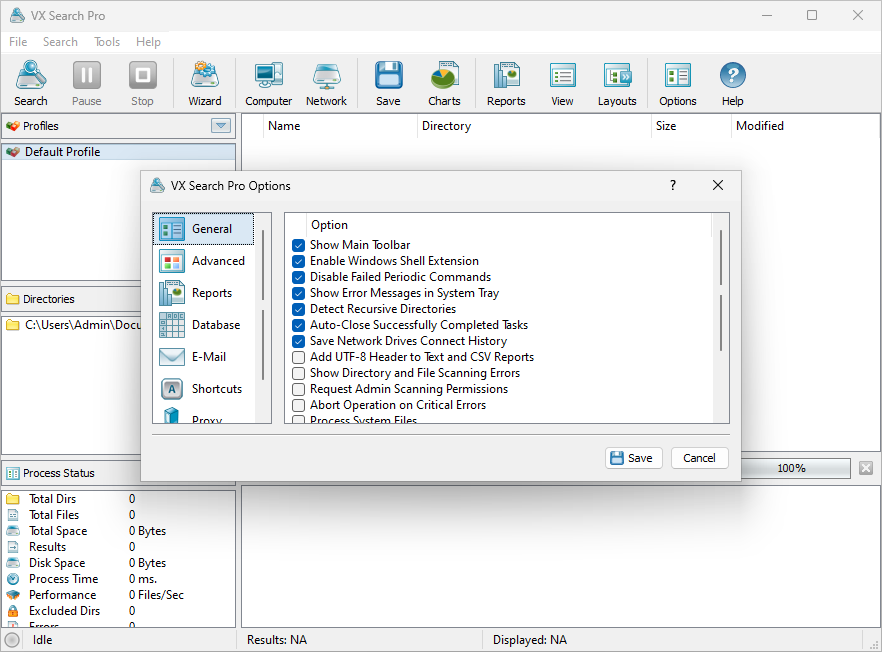Disable Show Main Toolbar option
This screenshot has height=652, width=882.
click(299, 244)
